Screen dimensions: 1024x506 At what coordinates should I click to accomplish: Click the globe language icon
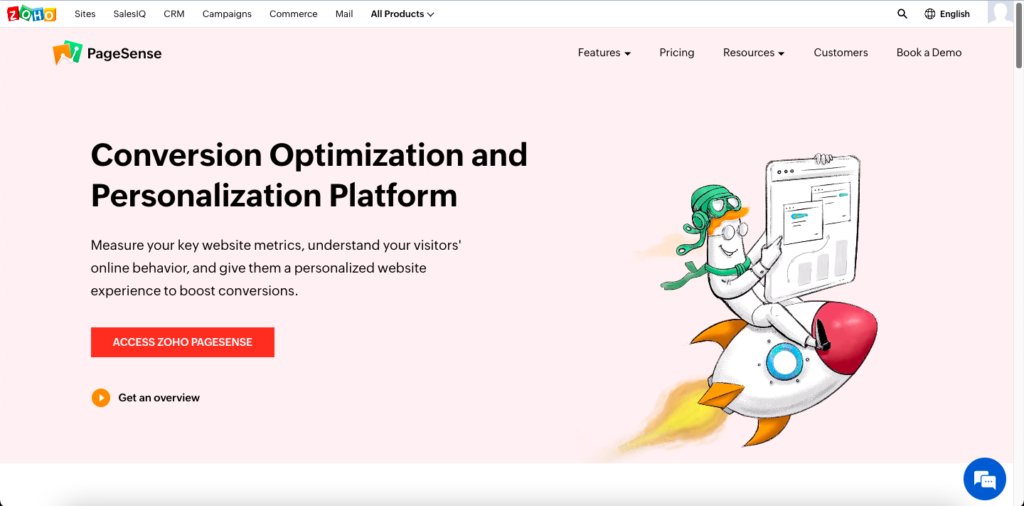930,14
